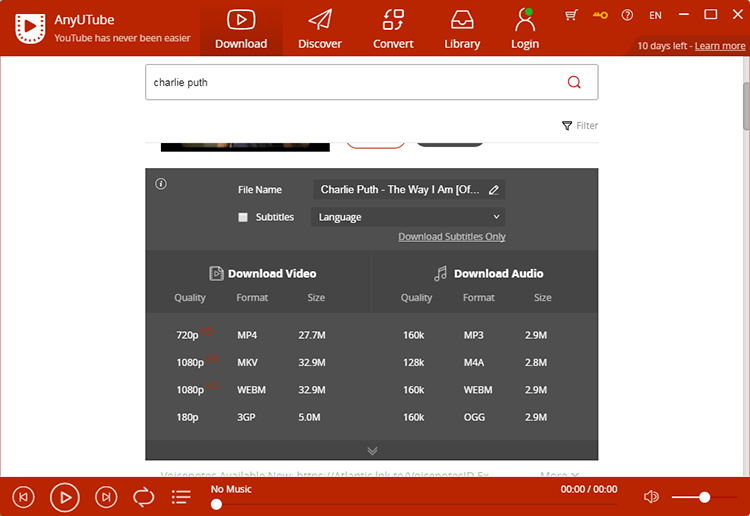Image resolution: width=750 pixels, height=516 pixels.
Task: Click the 2.8M audio size value
Action: point(536,362)
